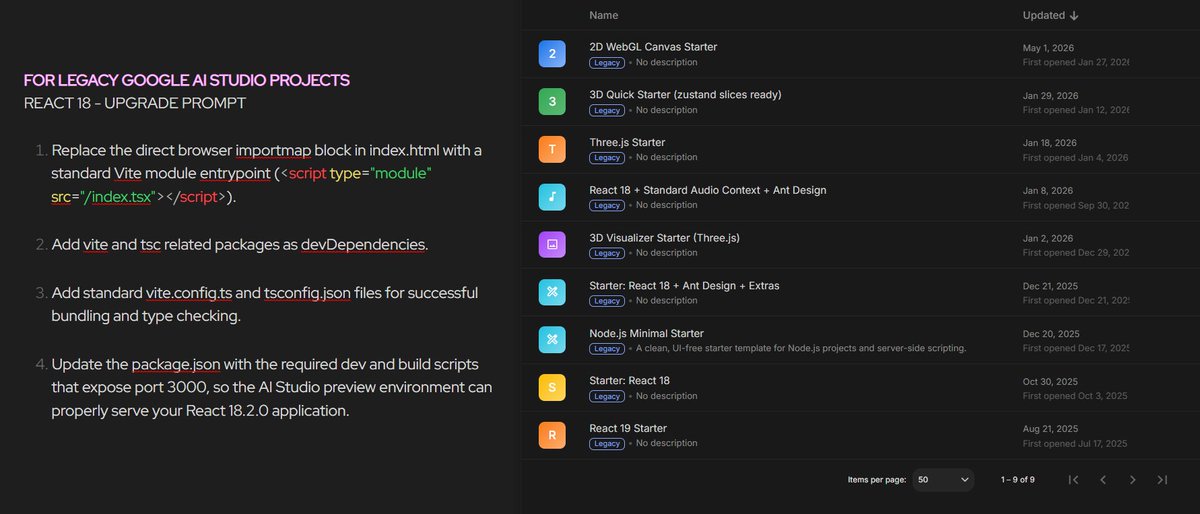Open 2D WebGL Canvas Starter project
Screen dimensions: 1200x514
pos(653,47)
